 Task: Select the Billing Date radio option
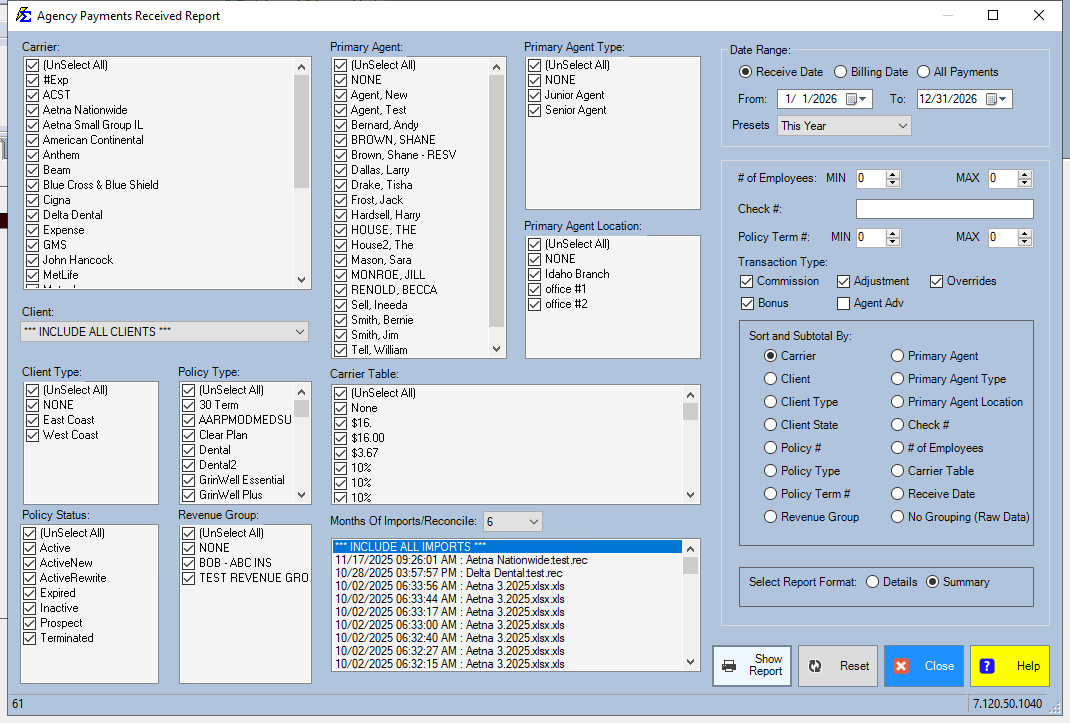pos(841,72)
